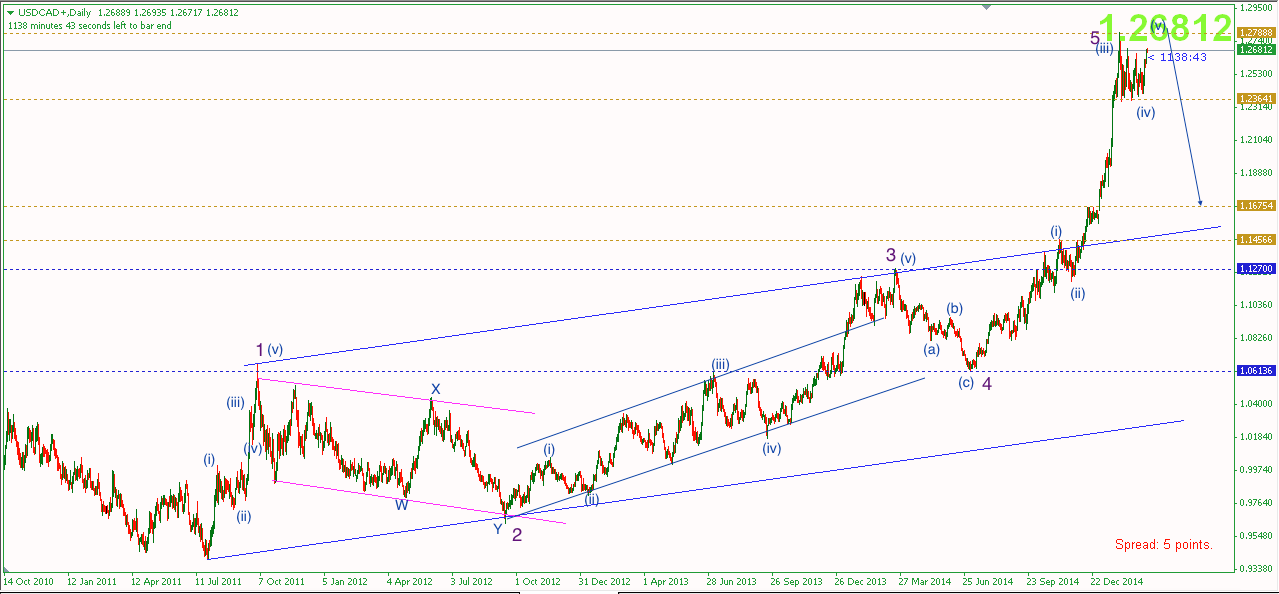Select the purple wave 5 label
The width and height of the screenshot is (1279, 594).
[1095, 38]
